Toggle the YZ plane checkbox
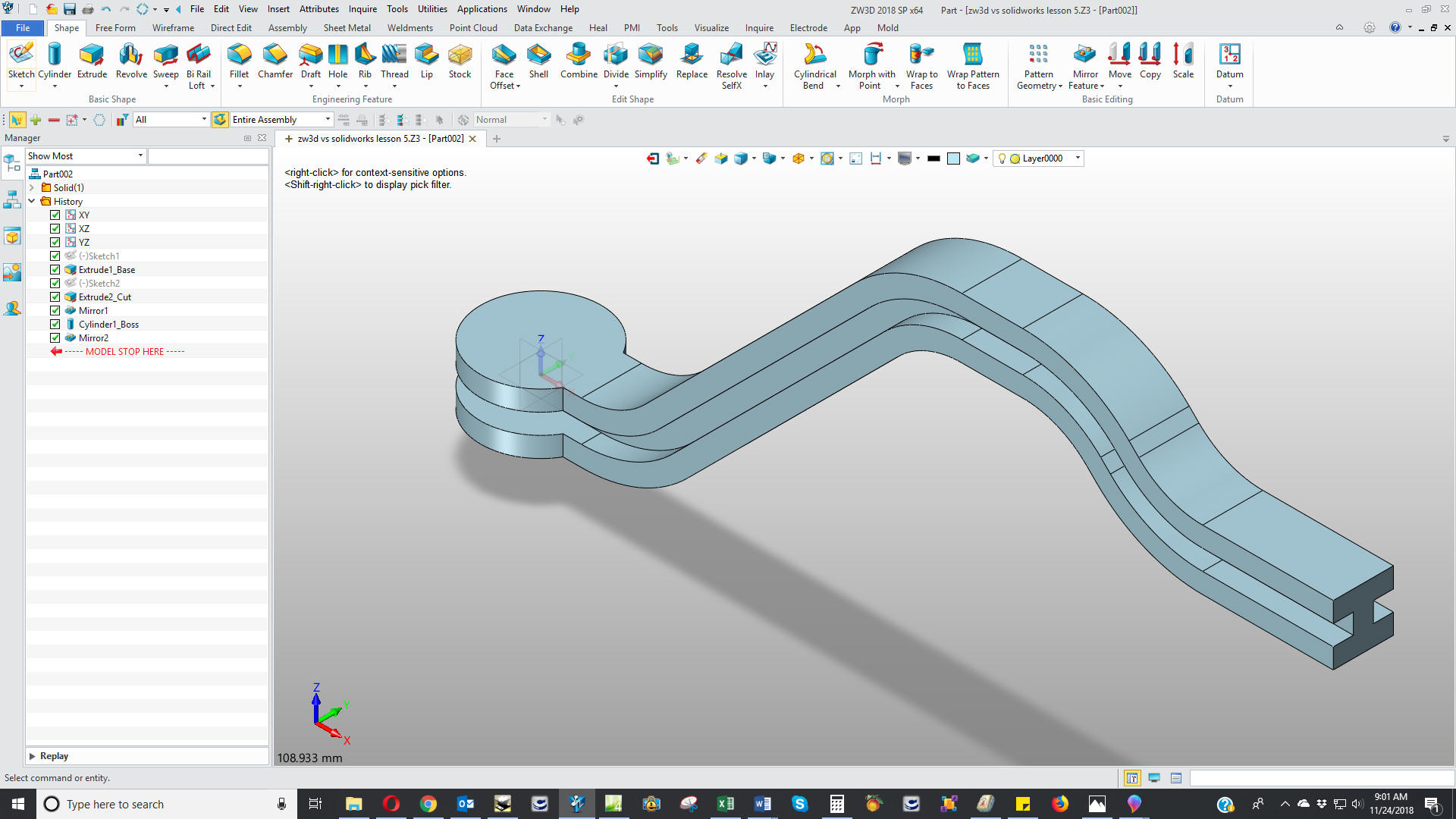This screenshot has height=819, width=1456. 55,242
